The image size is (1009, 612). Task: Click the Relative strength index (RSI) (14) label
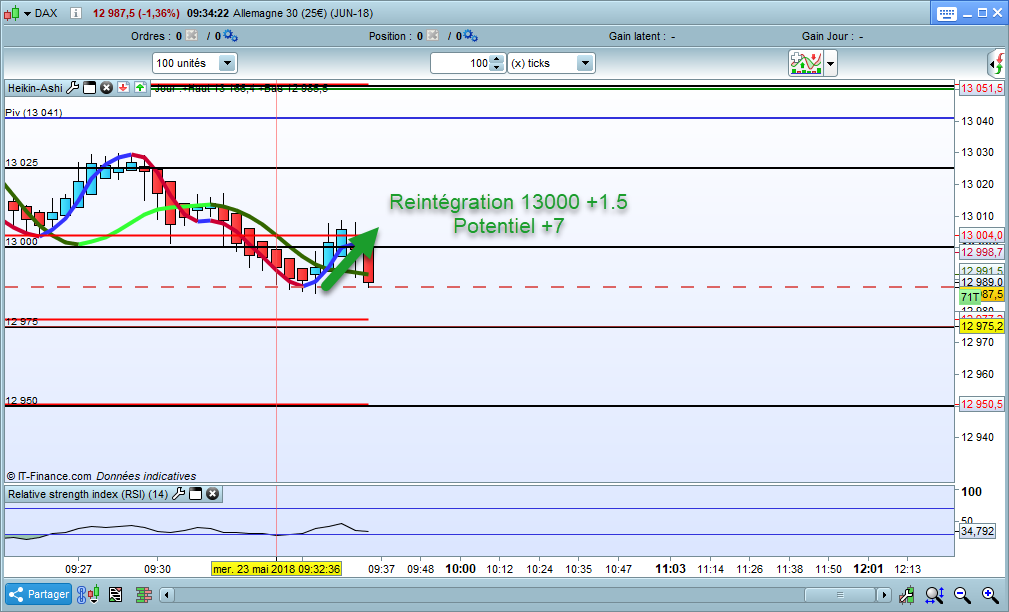pyautogui.click(x=88, y=494)
